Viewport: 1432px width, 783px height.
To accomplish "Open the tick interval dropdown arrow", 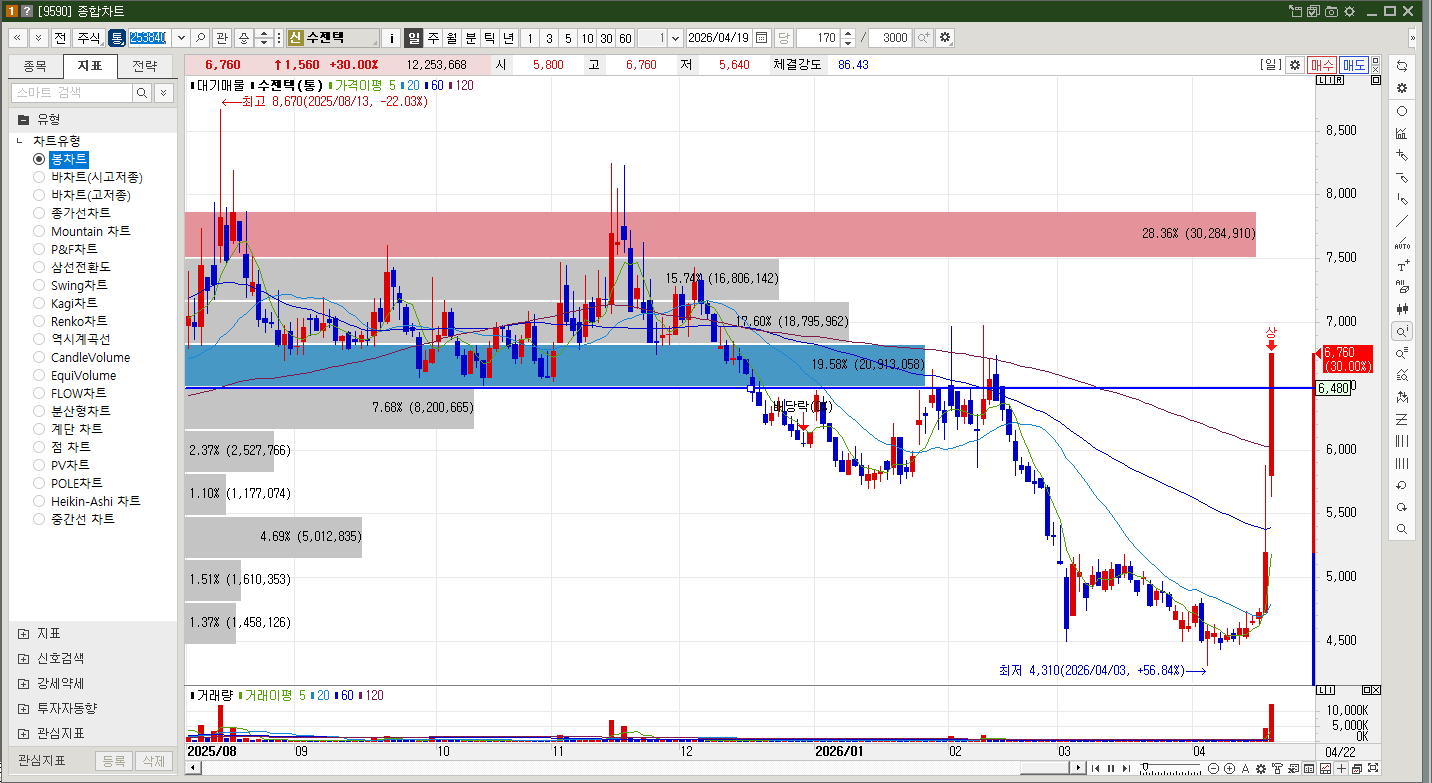I will (676, 38).
